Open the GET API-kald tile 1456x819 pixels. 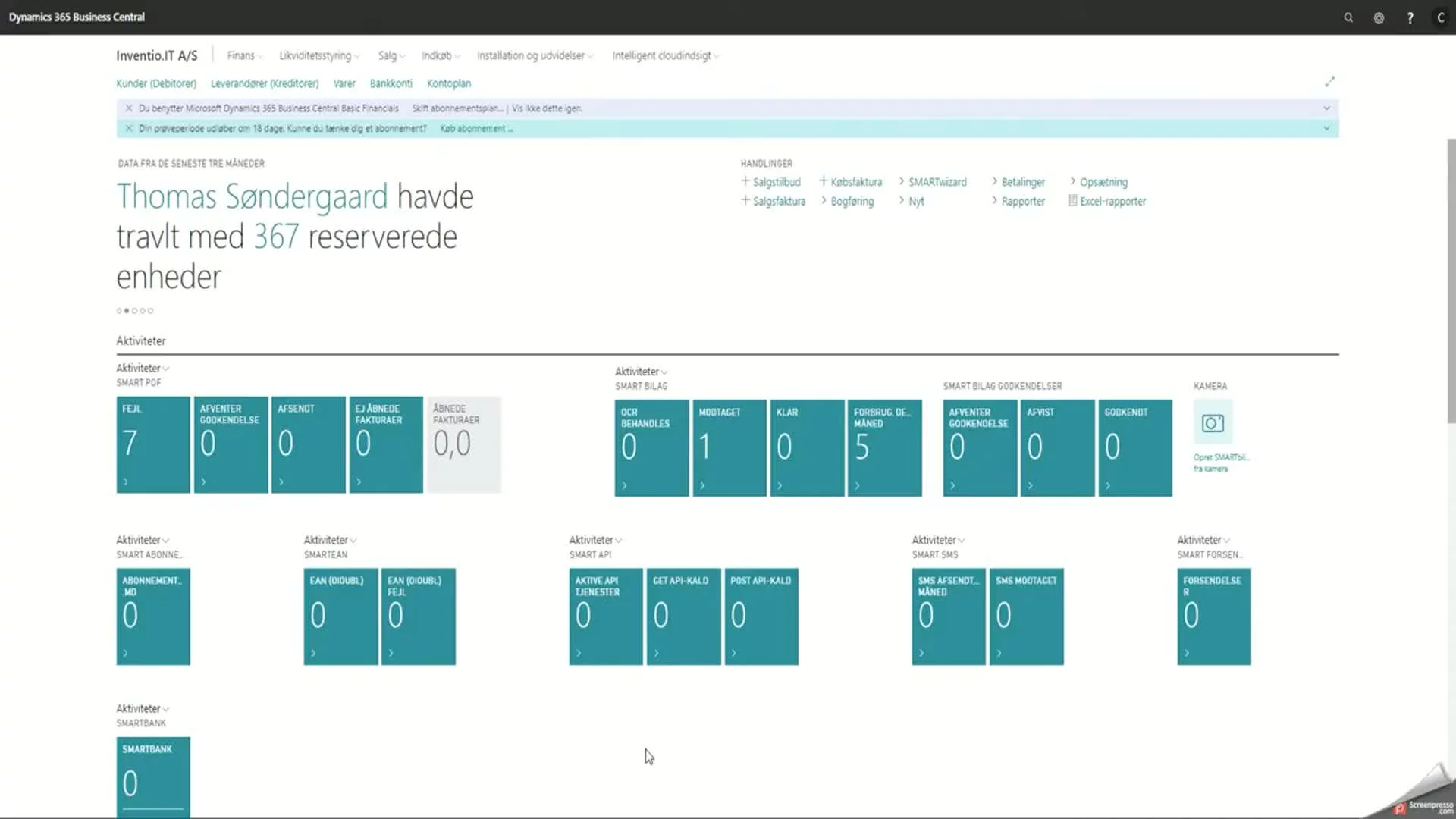[684, 617]
